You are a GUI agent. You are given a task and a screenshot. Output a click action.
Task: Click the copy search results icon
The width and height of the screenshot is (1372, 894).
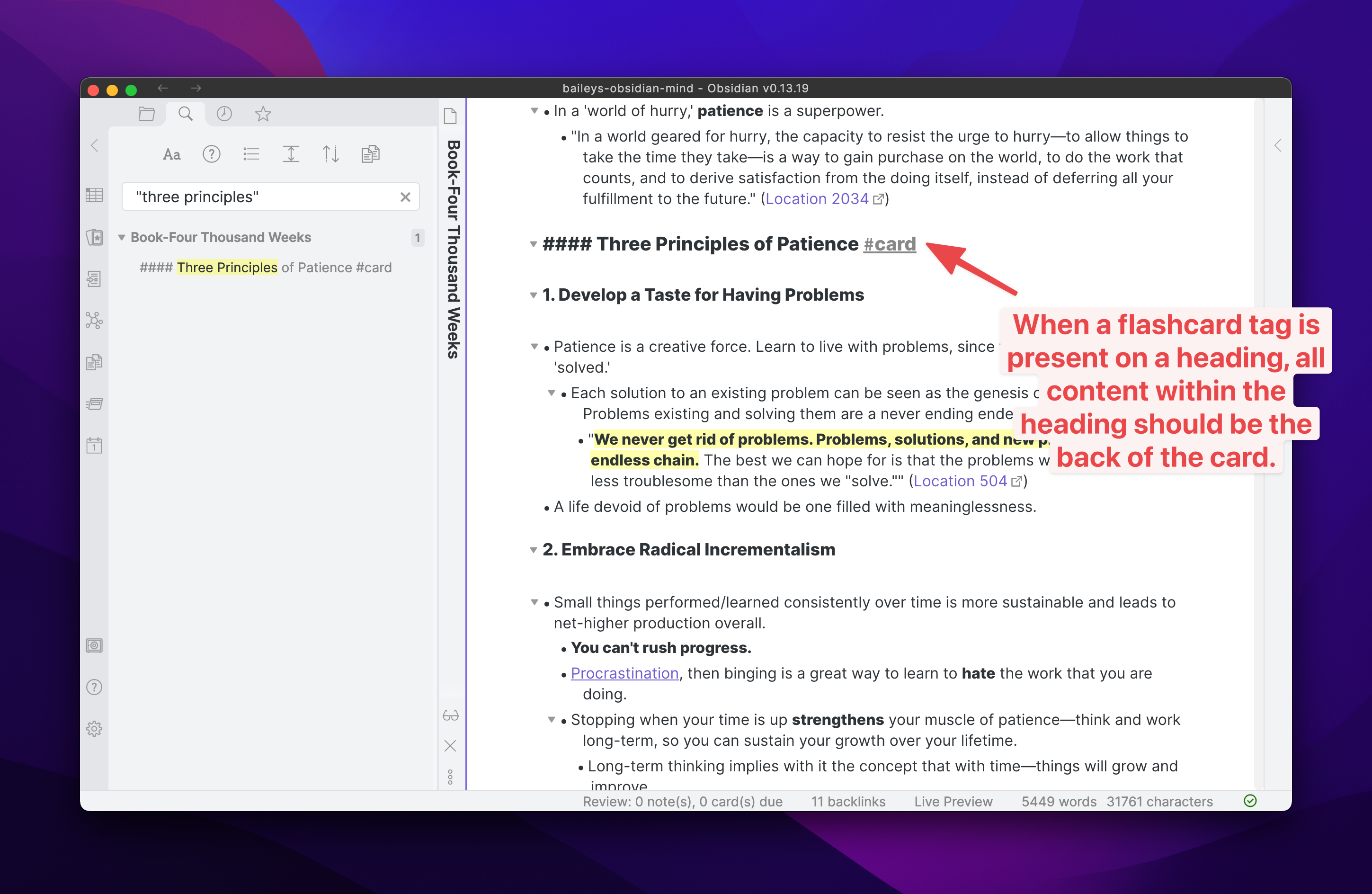(x=371, y=153)
